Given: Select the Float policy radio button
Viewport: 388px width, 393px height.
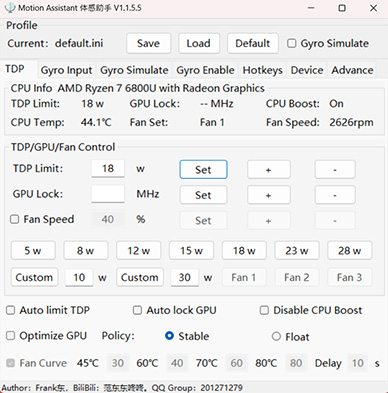Looking at the screenshot, I should point(276,336).
